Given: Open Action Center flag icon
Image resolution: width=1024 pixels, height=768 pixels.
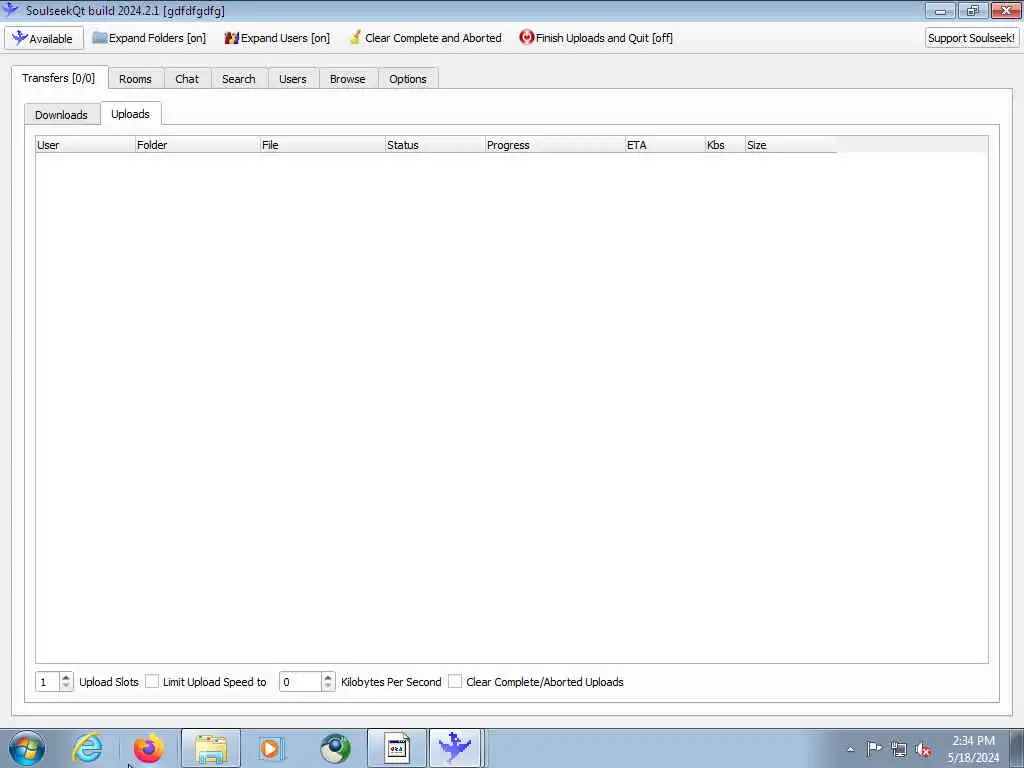Looking at the screenshot, I should click(x=874, y=748).
